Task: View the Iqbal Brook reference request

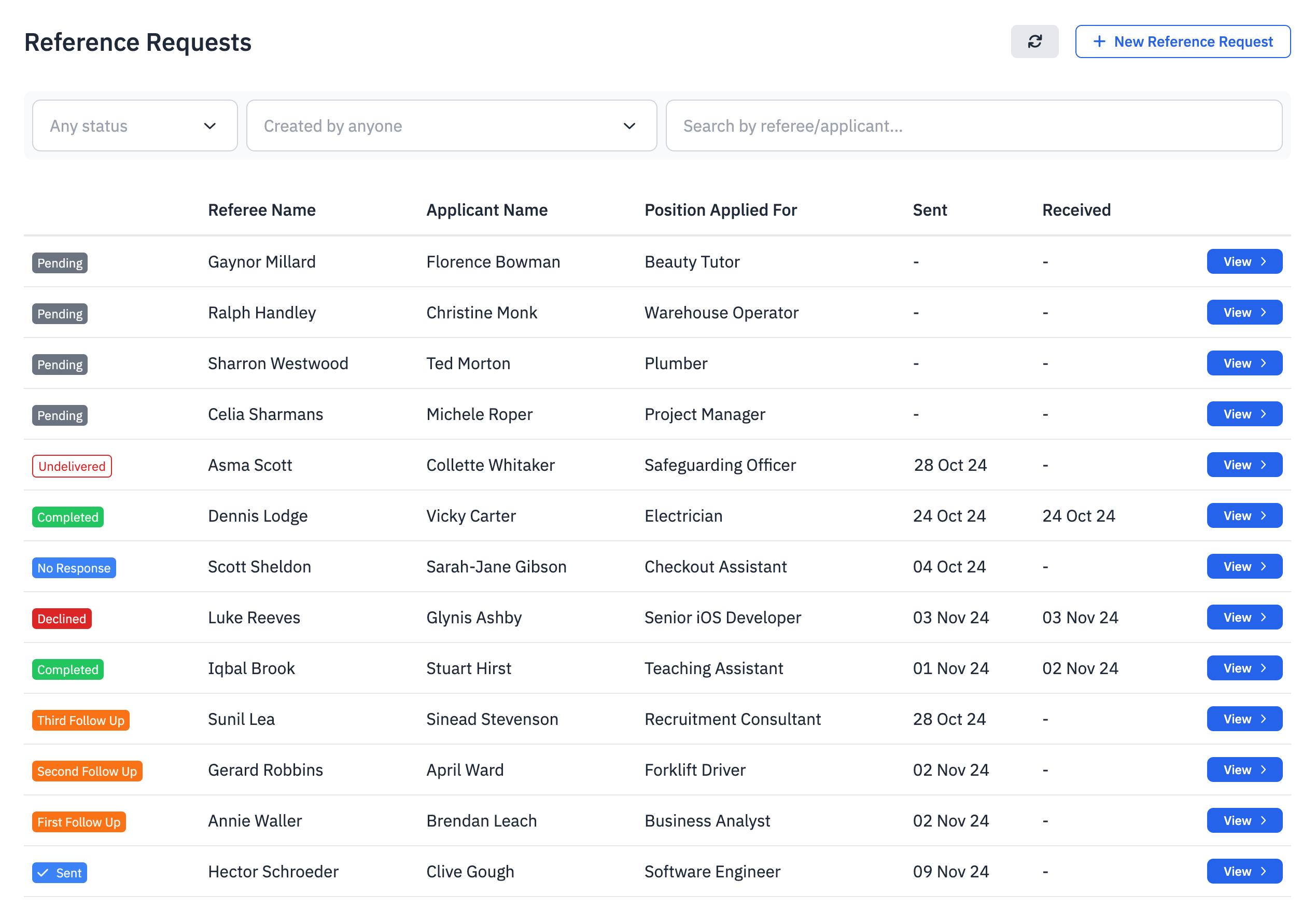Action: tap(1244, 668)
